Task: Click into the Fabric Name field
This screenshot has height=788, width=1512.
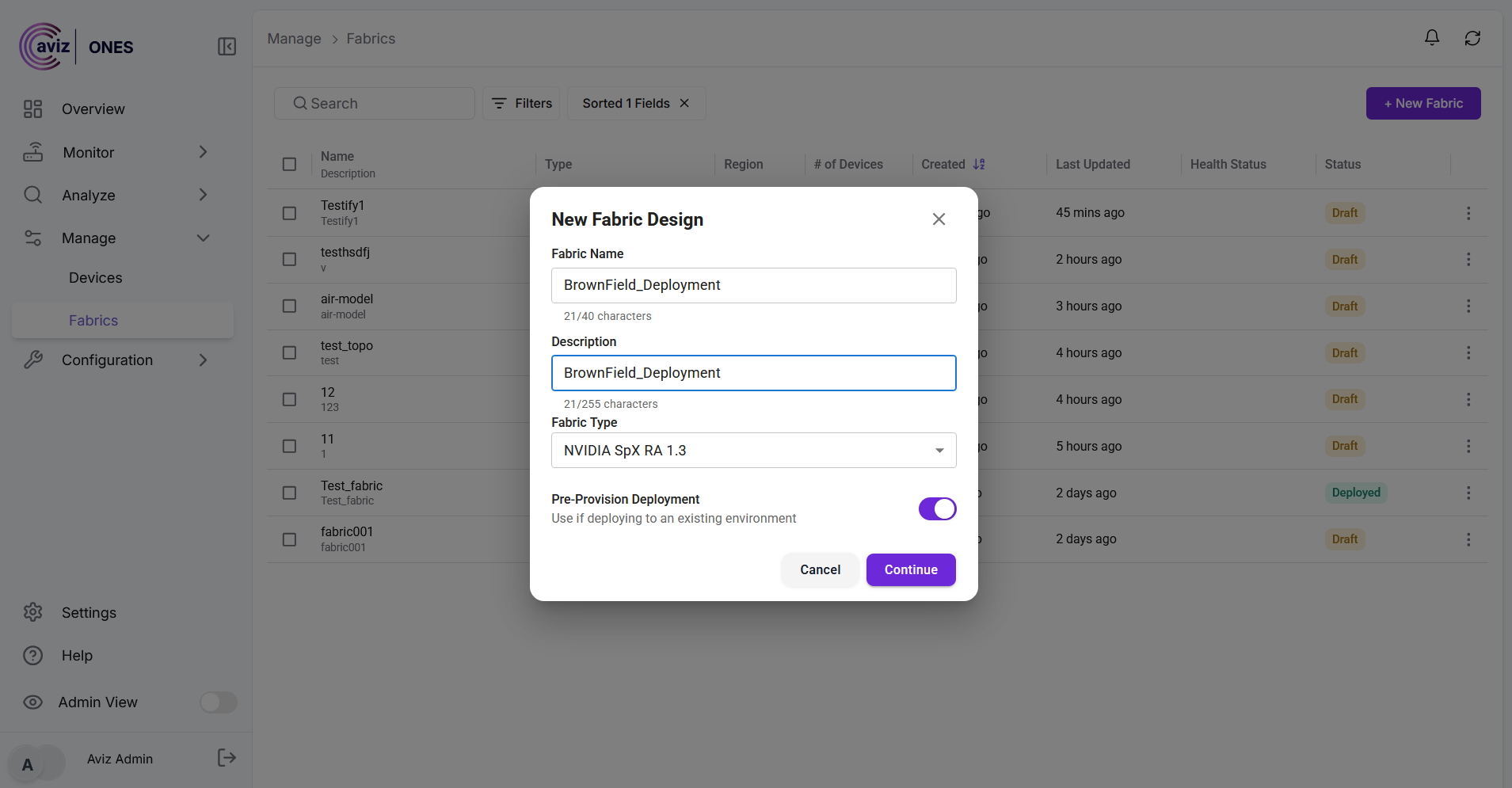Action: tap(752, 285)
